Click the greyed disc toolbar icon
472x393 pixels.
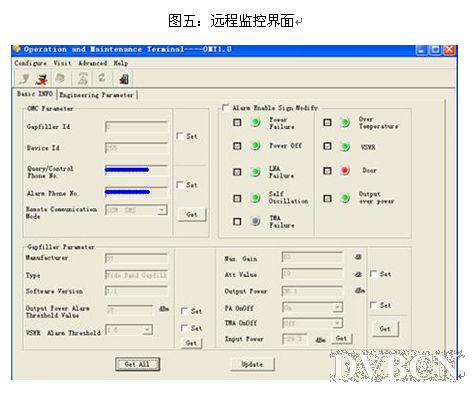point(60,79)
